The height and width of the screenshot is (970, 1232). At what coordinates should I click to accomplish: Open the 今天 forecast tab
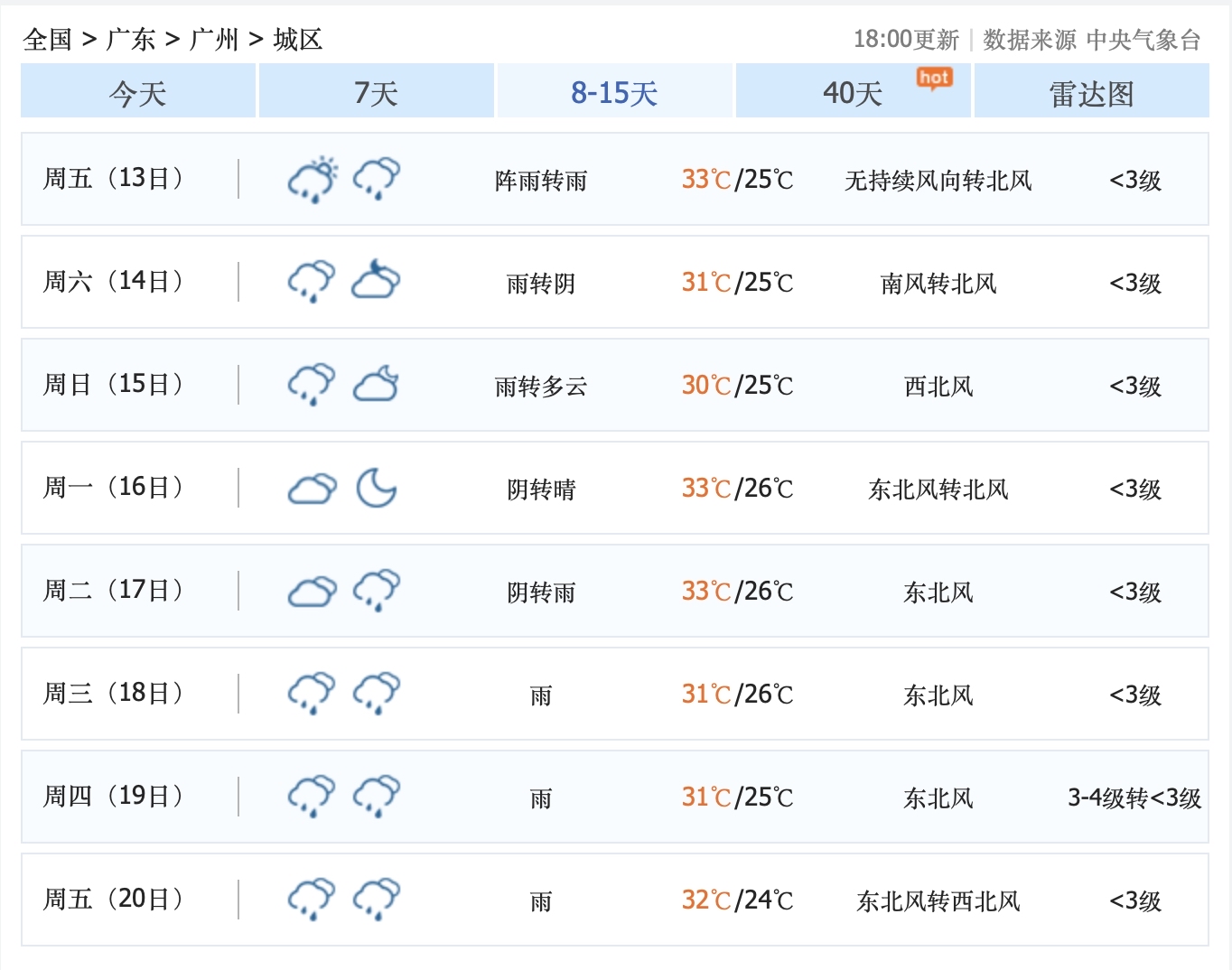138,91
